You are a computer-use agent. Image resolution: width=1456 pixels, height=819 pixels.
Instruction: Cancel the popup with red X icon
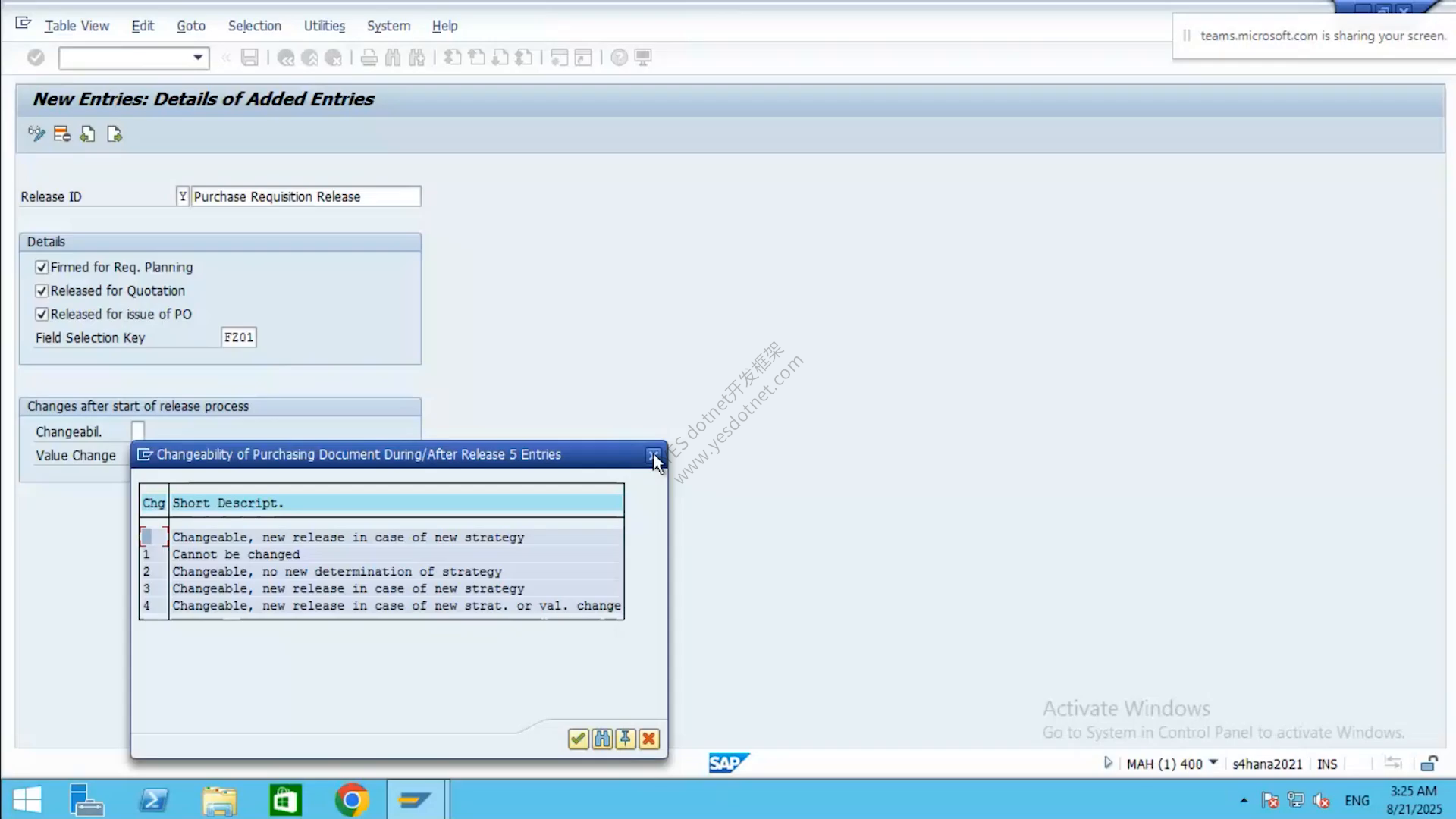(649, 739)
